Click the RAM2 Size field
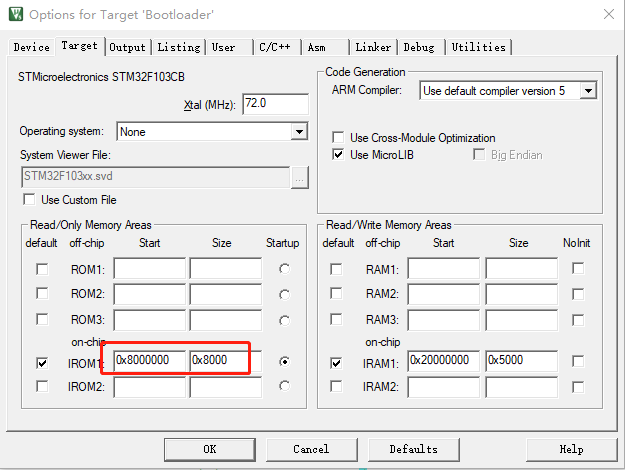625x470 pixels. (521, 294)
